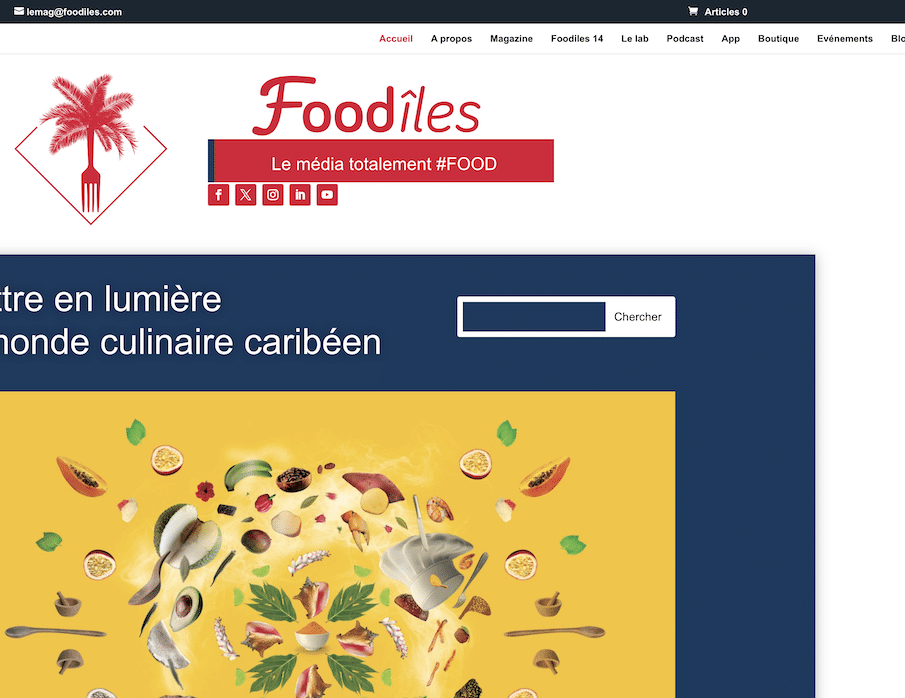905x698 pixels.
Task: Open the Instagram social icon
Action: tap(272, 195)
